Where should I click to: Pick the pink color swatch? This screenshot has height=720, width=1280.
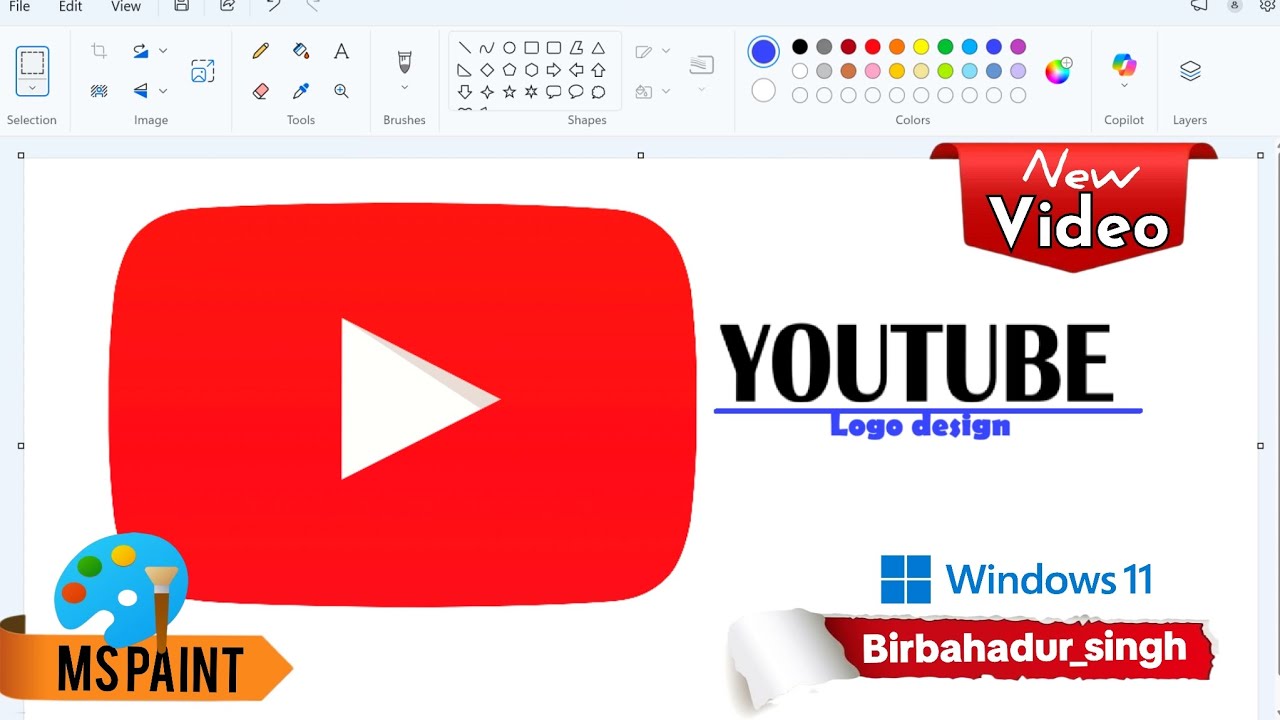pyautogui.click(x=873, y=71)
